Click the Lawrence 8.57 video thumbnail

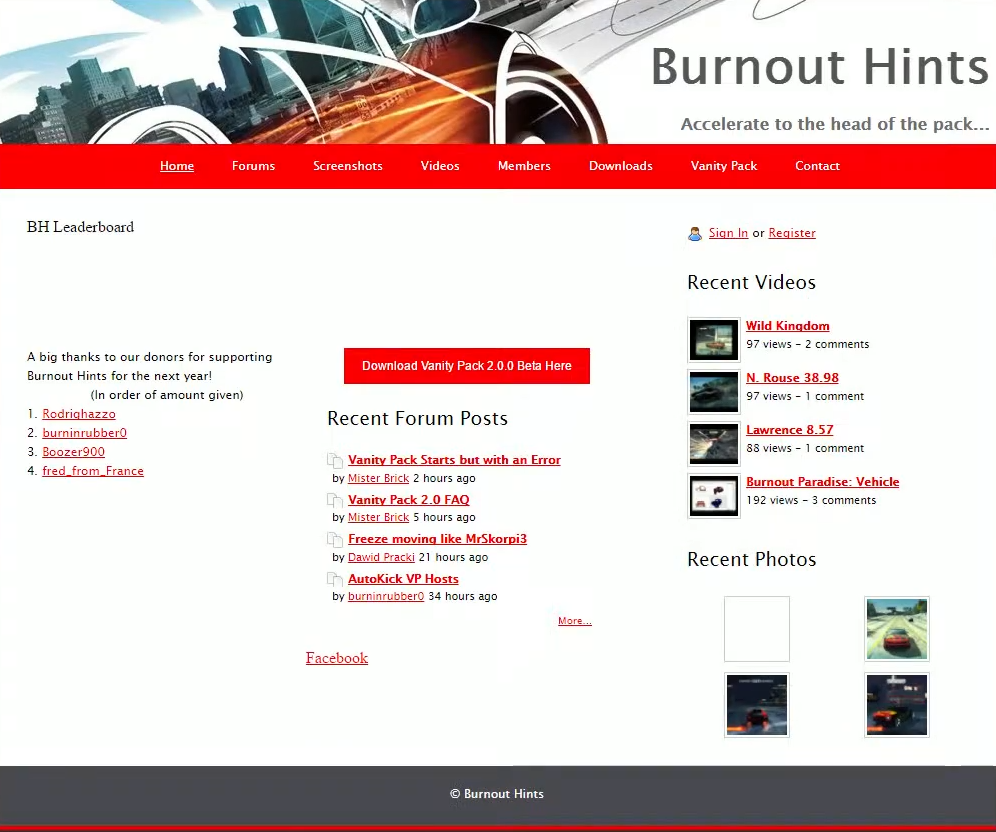(714, 444)
